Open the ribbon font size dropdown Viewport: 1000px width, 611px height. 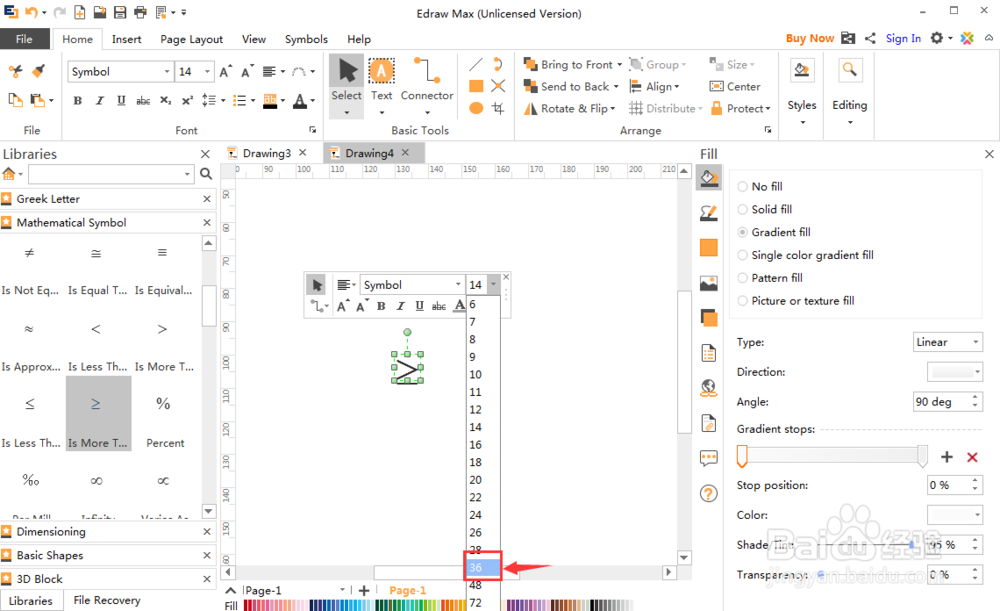click(x=207, y=71)
